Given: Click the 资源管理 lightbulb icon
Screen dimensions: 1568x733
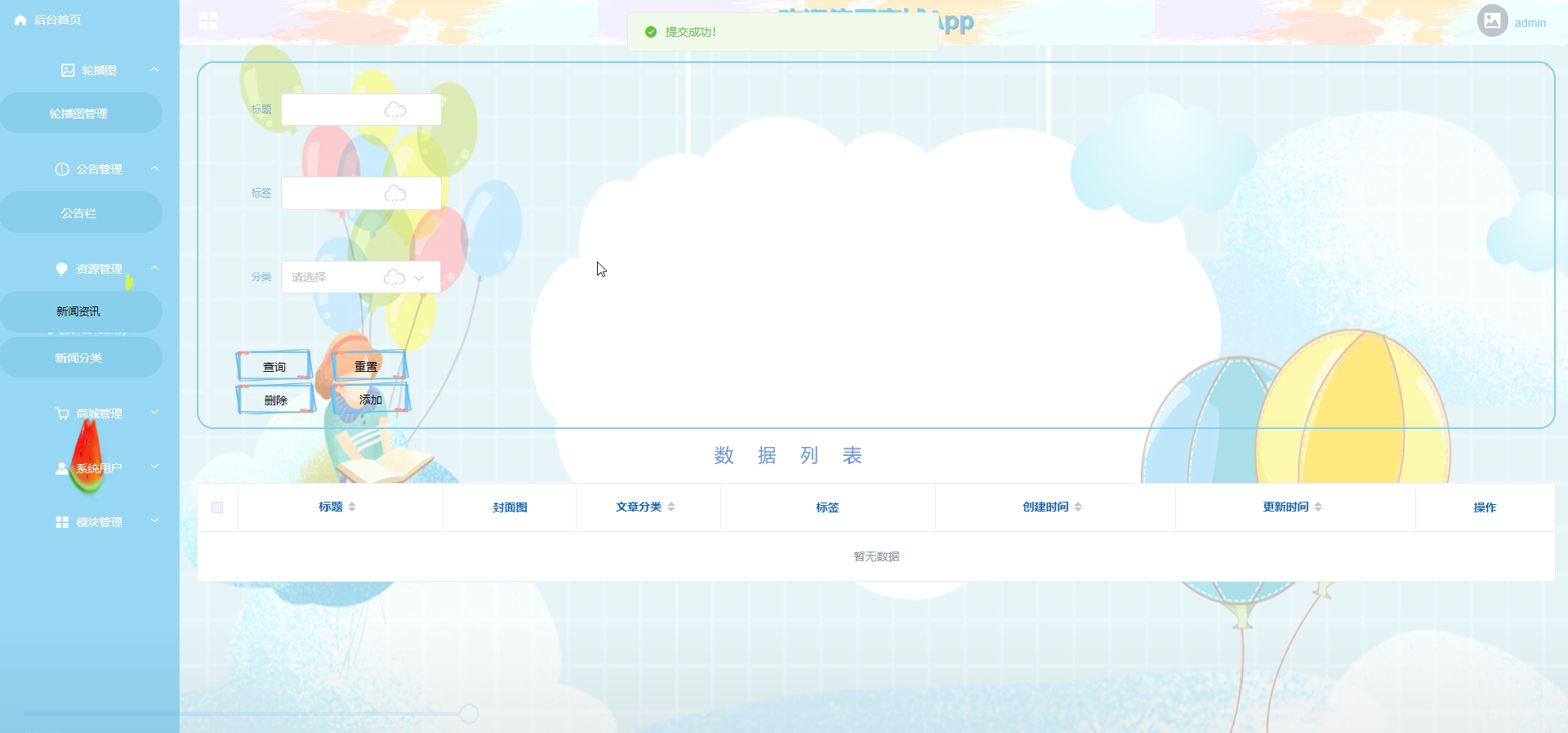Looking at the screenshot, I should [x=62, y=269].
